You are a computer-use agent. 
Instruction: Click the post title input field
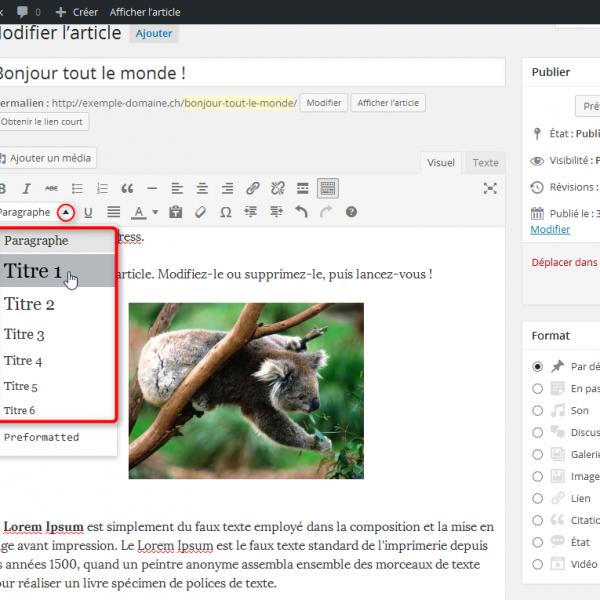coord(250,73)
